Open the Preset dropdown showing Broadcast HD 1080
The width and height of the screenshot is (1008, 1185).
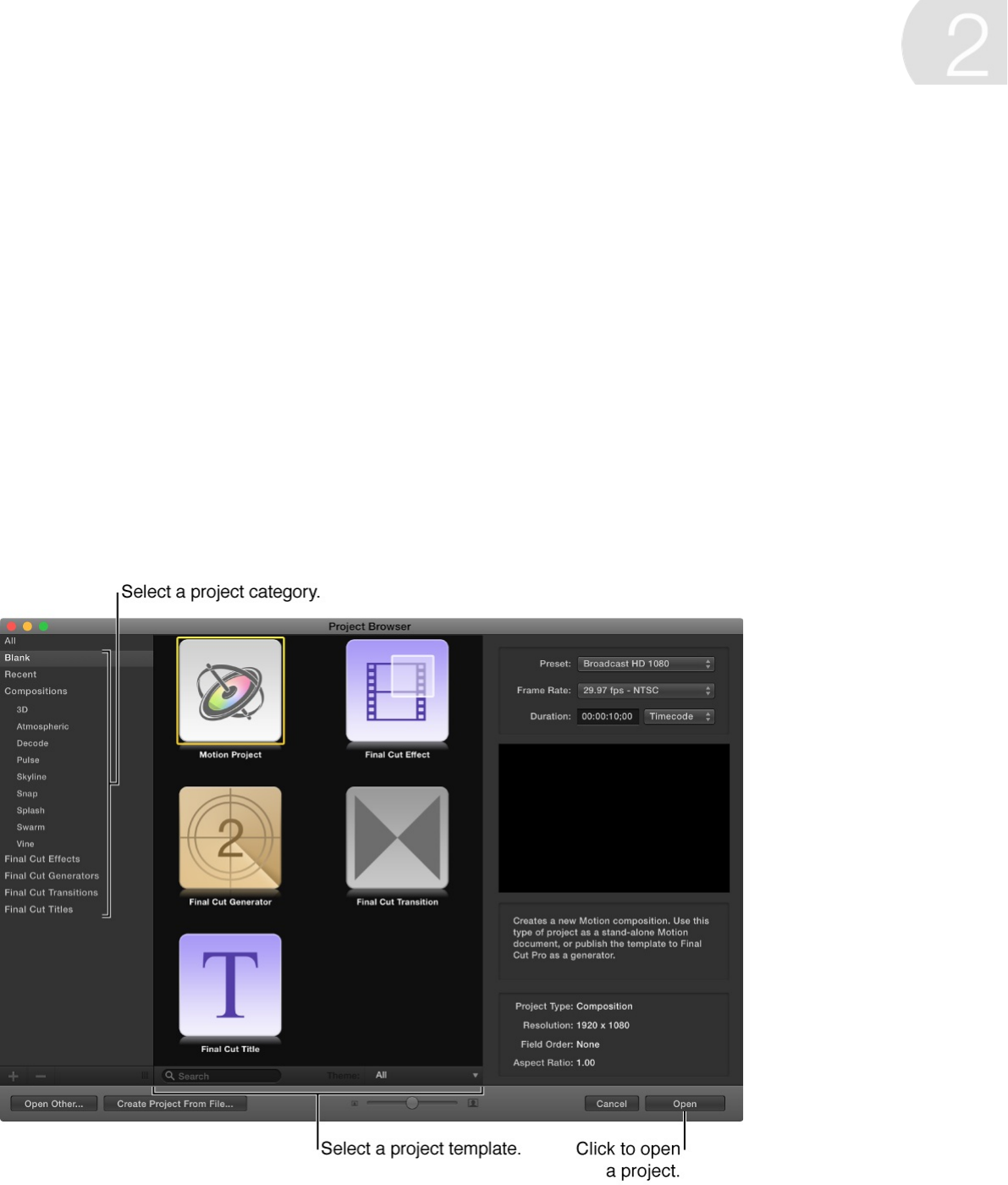click(x=646, y=664)
